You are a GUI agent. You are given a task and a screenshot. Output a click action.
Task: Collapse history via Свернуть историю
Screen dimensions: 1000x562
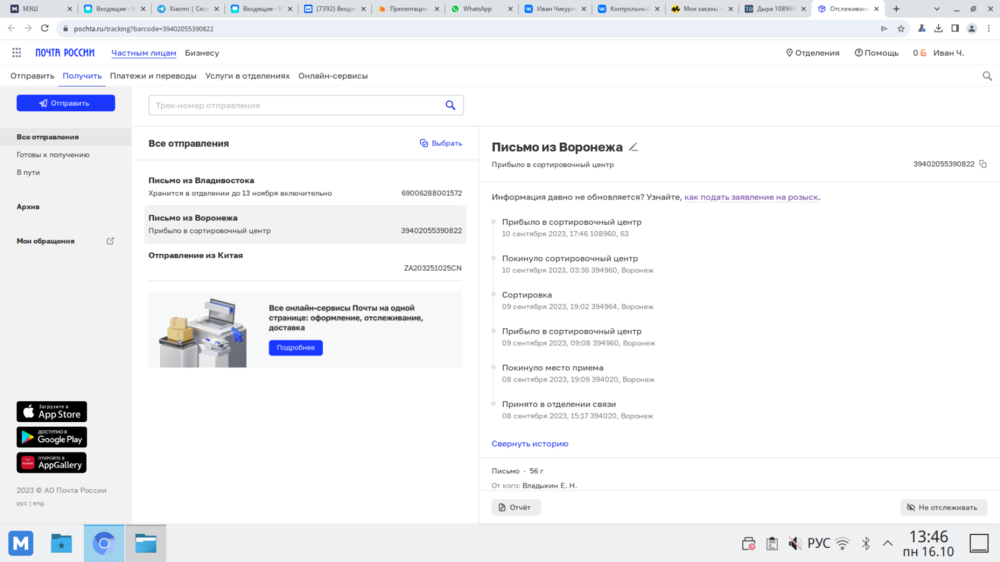coord(529,444)
